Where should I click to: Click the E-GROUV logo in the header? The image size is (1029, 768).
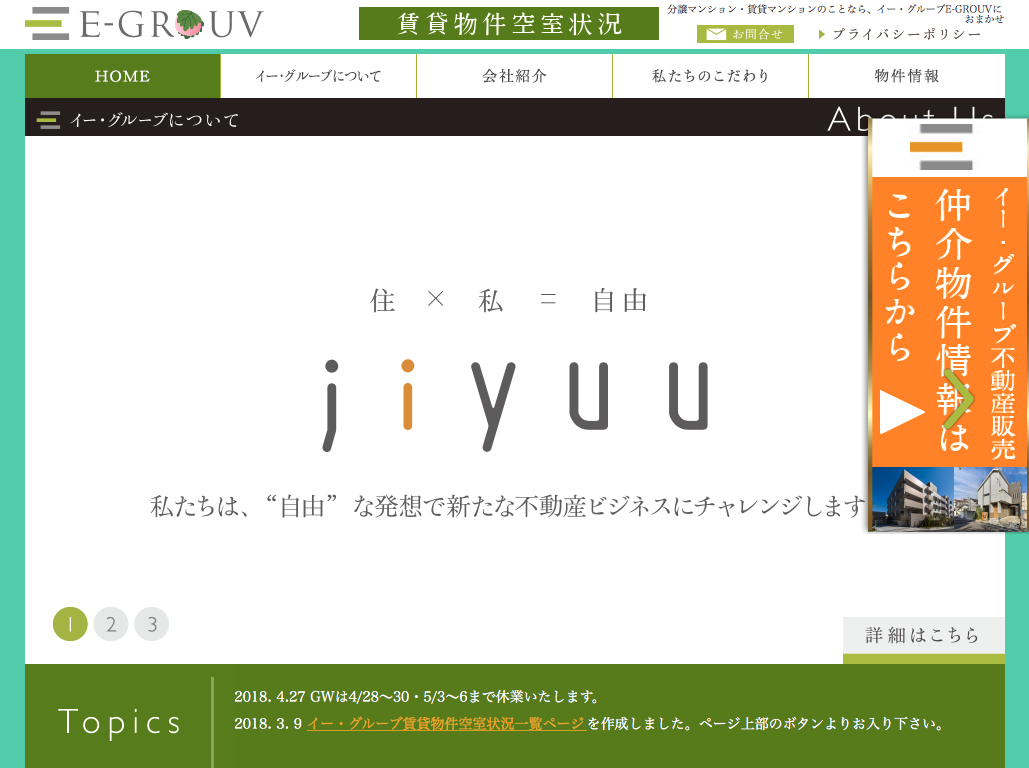point(144,24)
